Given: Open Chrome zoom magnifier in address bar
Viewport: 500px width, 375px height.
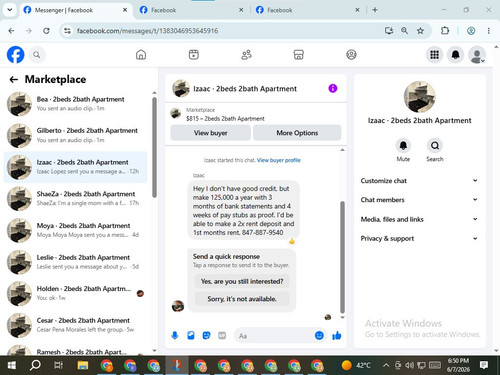Looking at the screenshot, I should 404,31.
